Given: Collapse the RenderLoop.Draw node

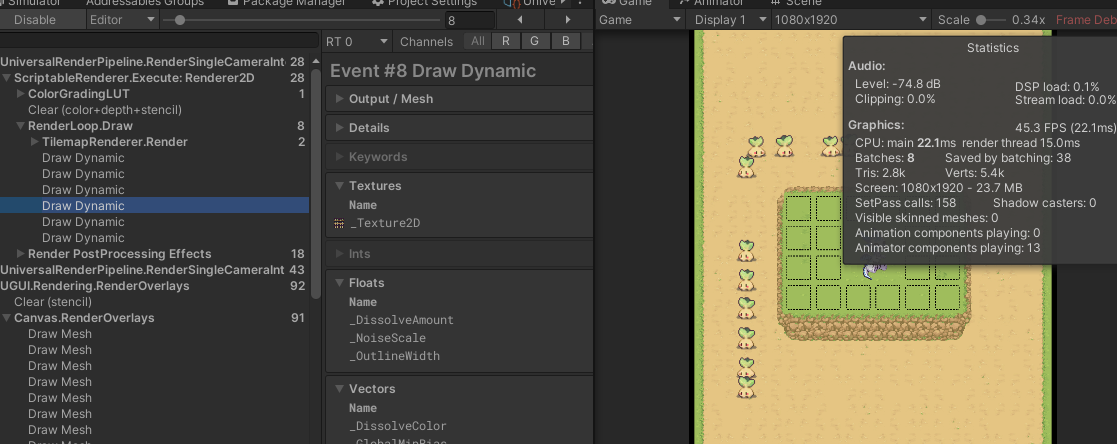Looking at the screenshot, I should tap(21, 126).
